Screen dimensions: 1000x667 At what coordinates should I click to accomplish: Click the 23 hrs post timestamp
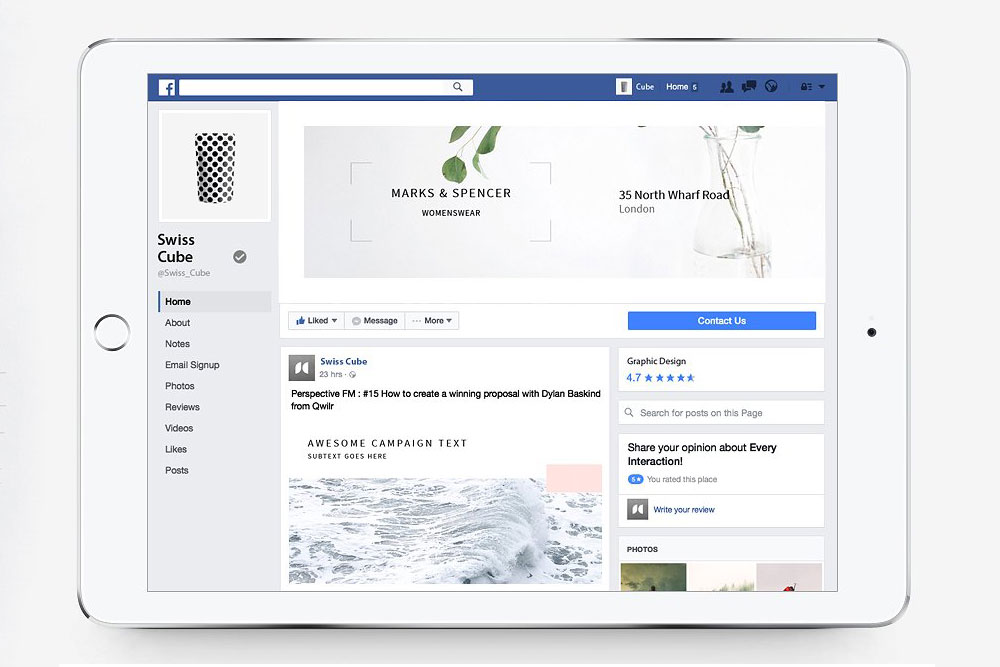click(331, 374)
